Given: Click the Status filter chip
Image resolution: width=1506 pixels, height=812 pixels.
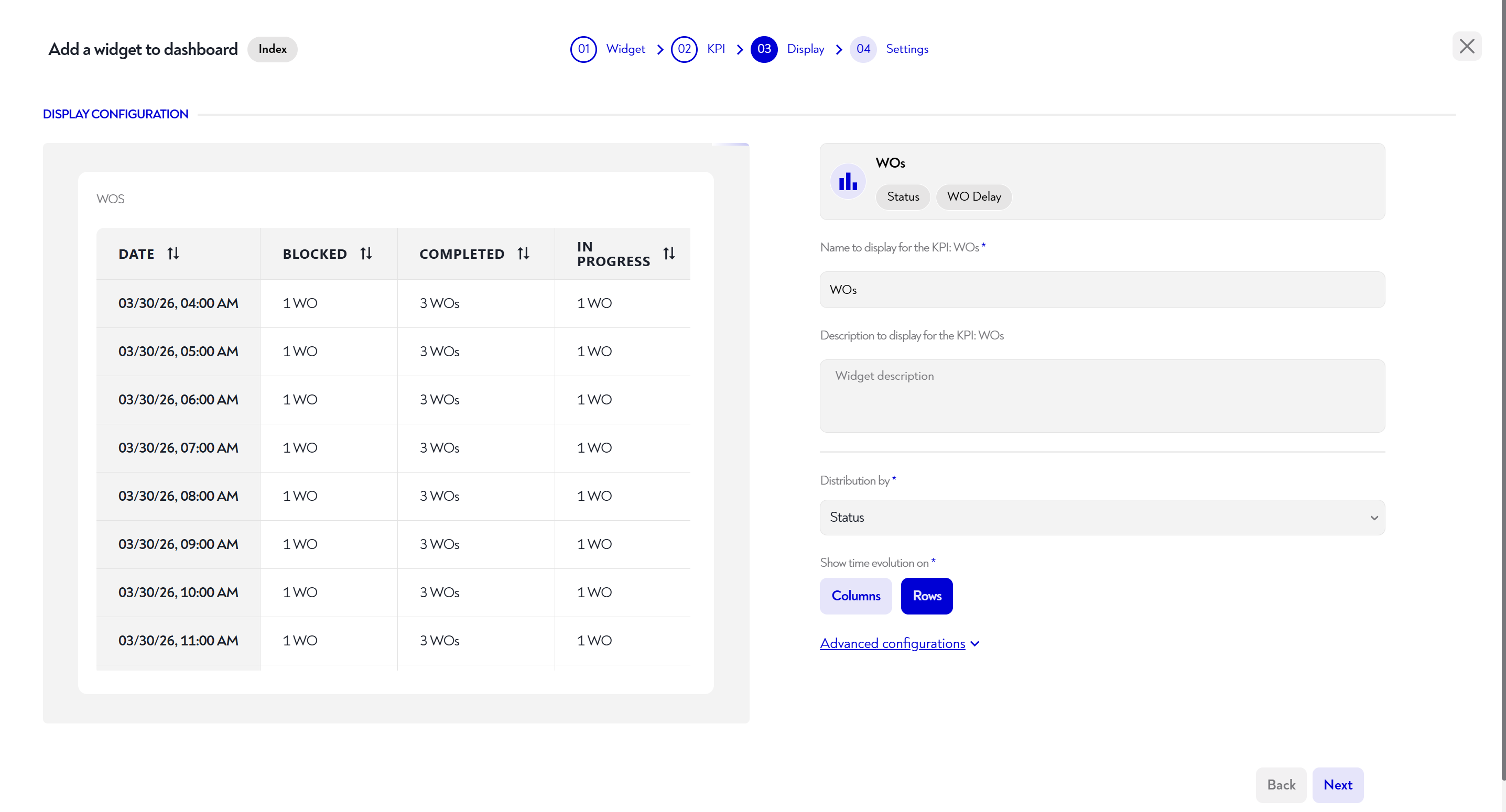Looking at the screenshot, I should [902, 197].
